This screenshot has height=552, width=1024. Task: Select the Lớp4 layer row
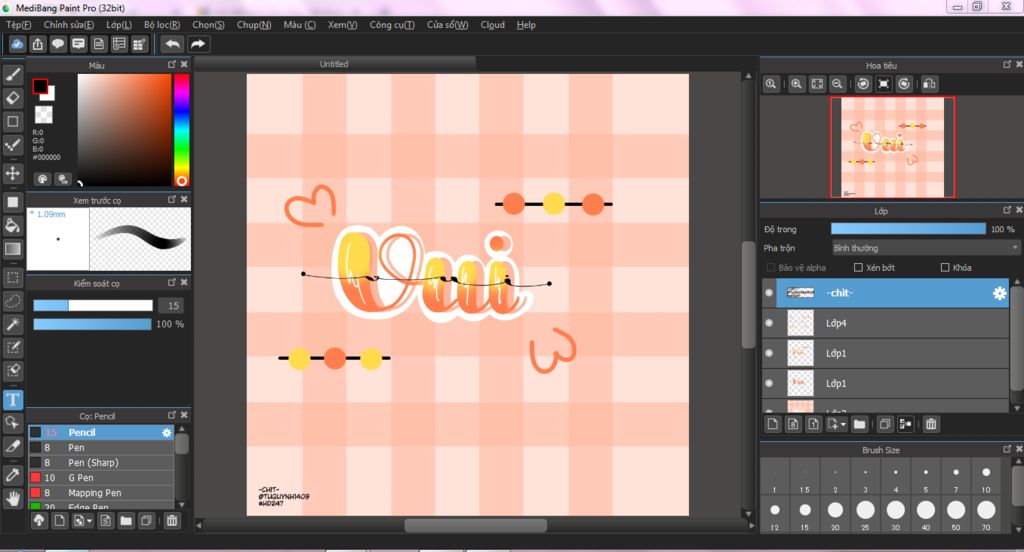[892, 323]
